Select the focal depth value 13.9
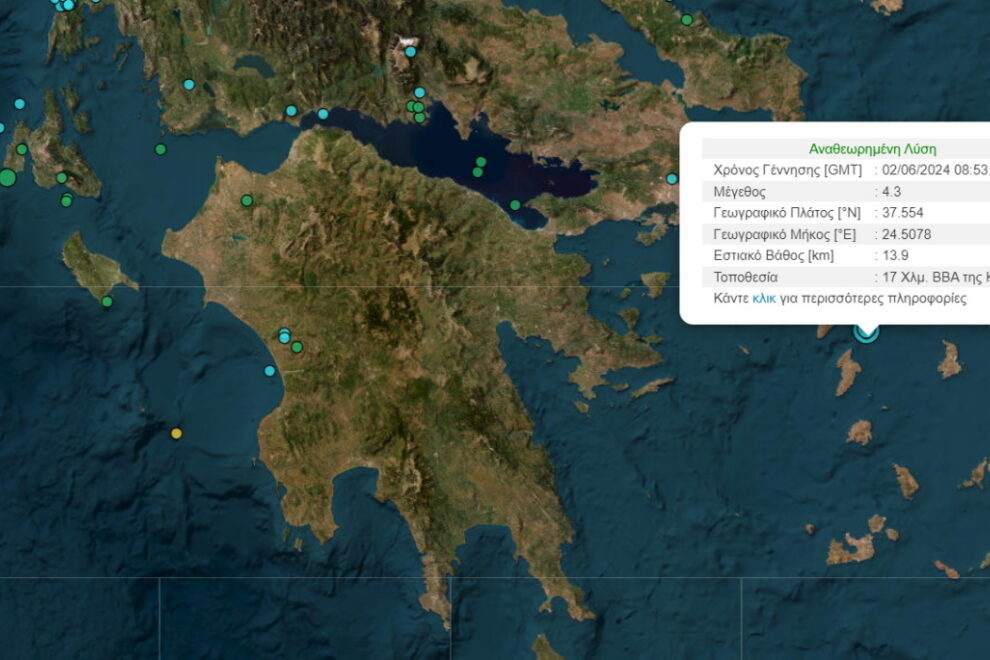 pos(895,255)
